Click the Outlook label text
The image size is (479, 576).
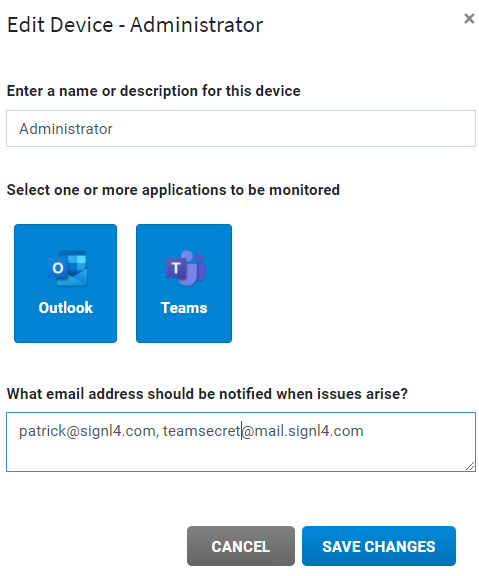pos(66,308)
